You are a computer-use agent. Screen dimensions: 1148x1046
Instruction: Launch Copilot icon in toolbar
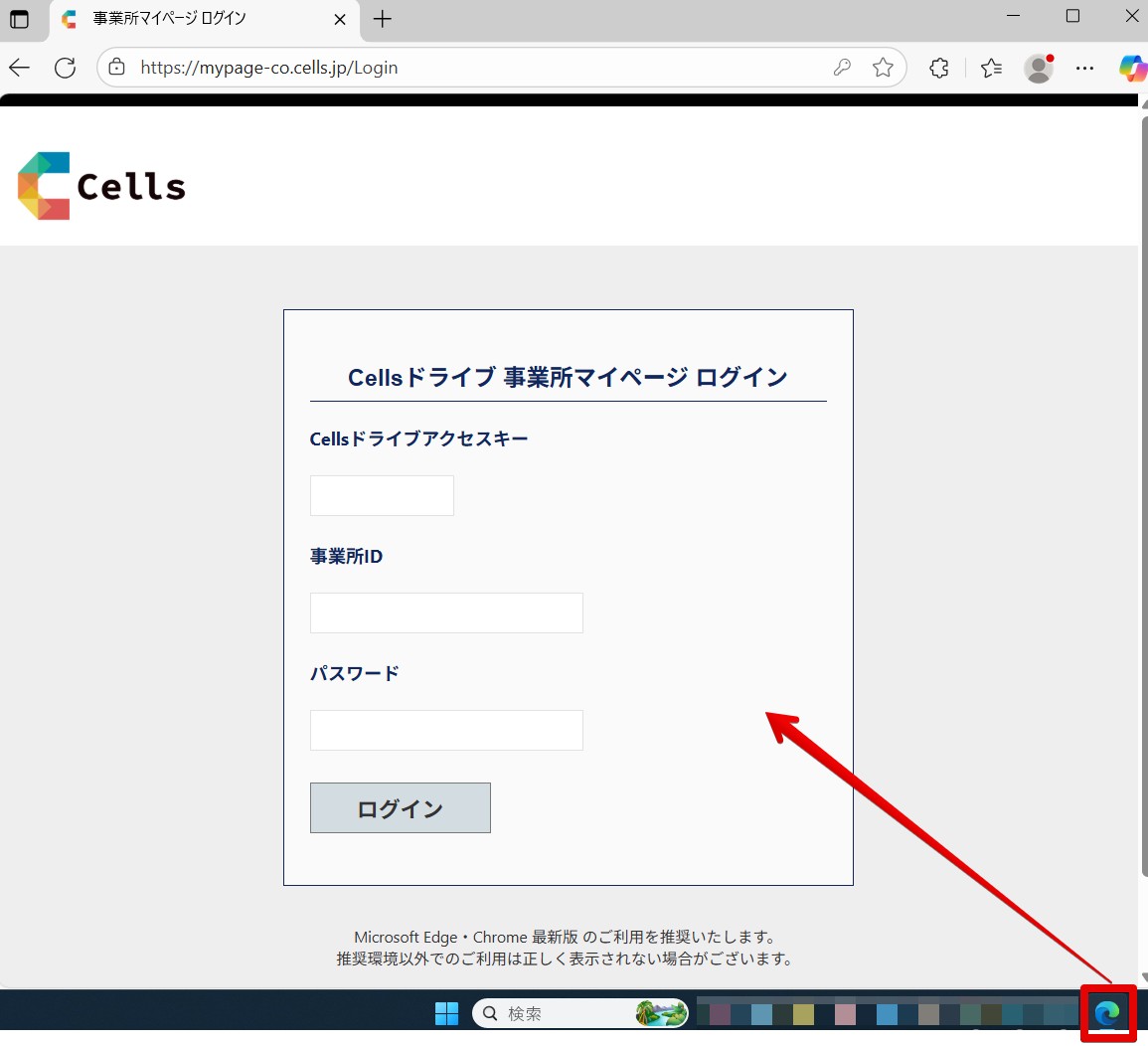click(1133, 68)
